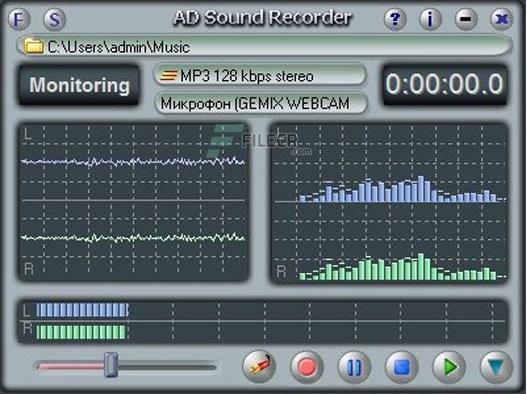
Task: Pause recording with the Pause button
Action: (354, 367)
